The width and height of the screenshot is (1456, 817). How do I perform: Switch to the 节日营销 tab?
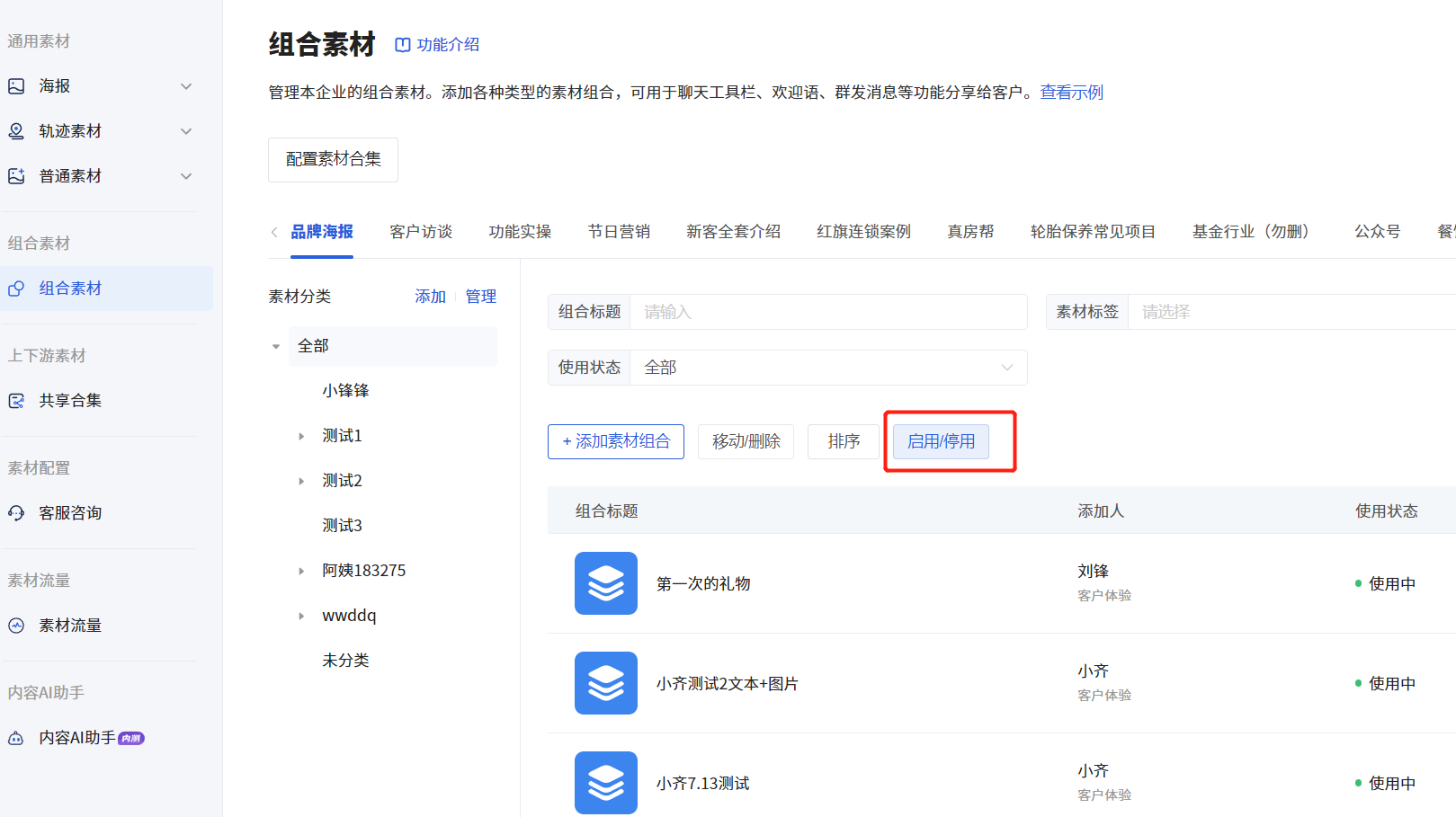point(619,232)
